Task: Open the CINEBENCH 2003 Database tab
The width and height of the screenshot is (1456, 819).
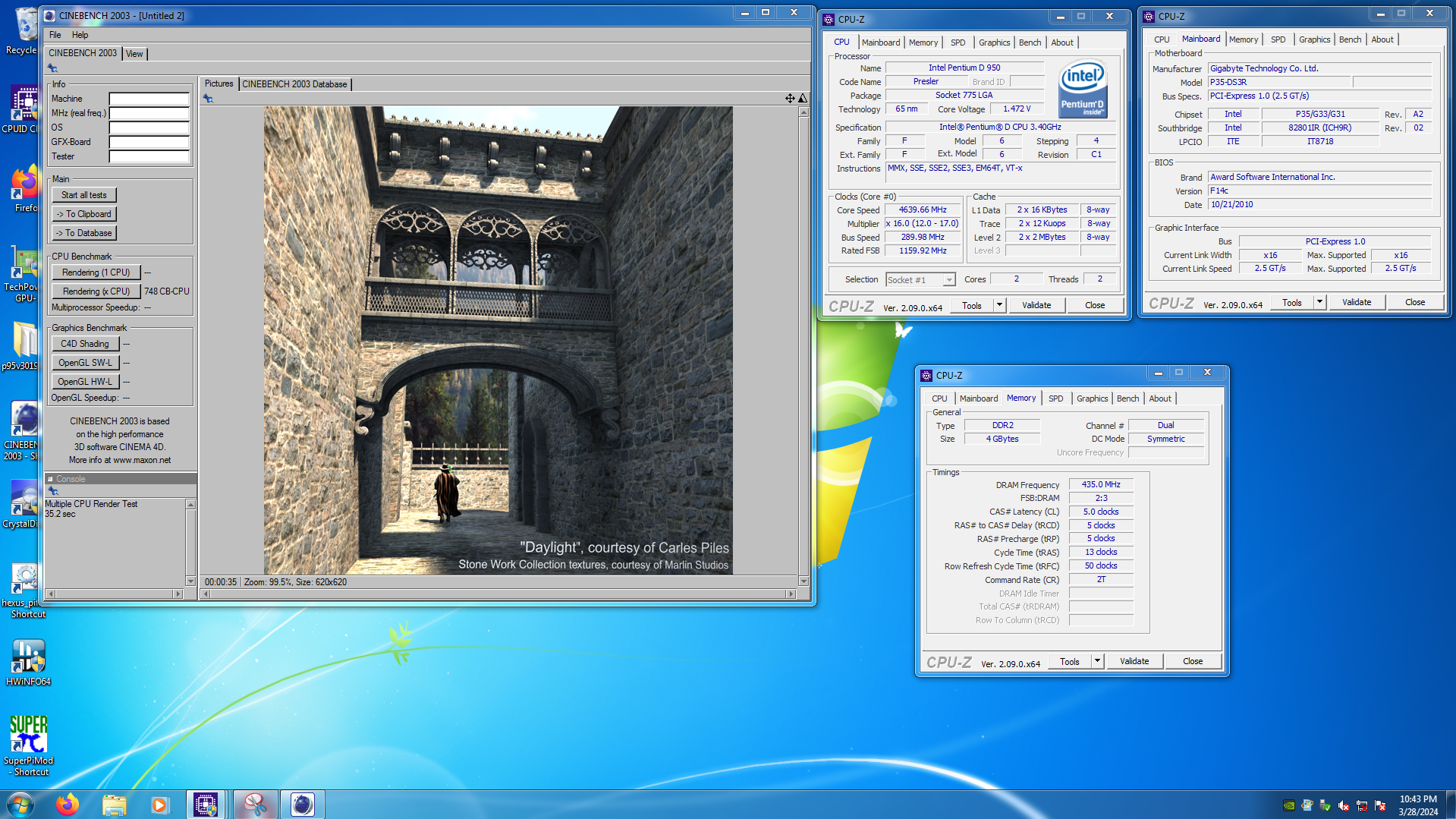Action: point(294,84)
